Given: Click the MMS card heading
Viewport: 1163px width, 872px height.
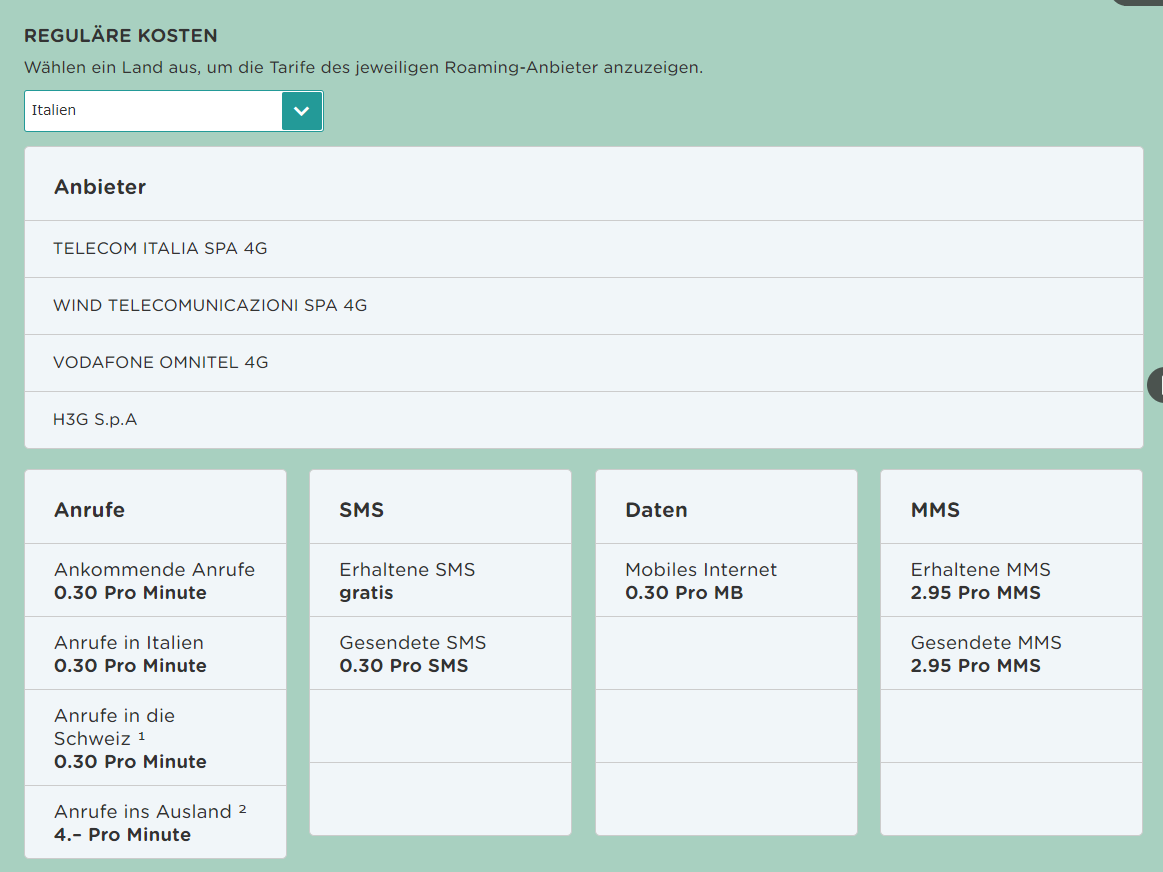Looking at the screenshot, I should [x=935, y=509].
